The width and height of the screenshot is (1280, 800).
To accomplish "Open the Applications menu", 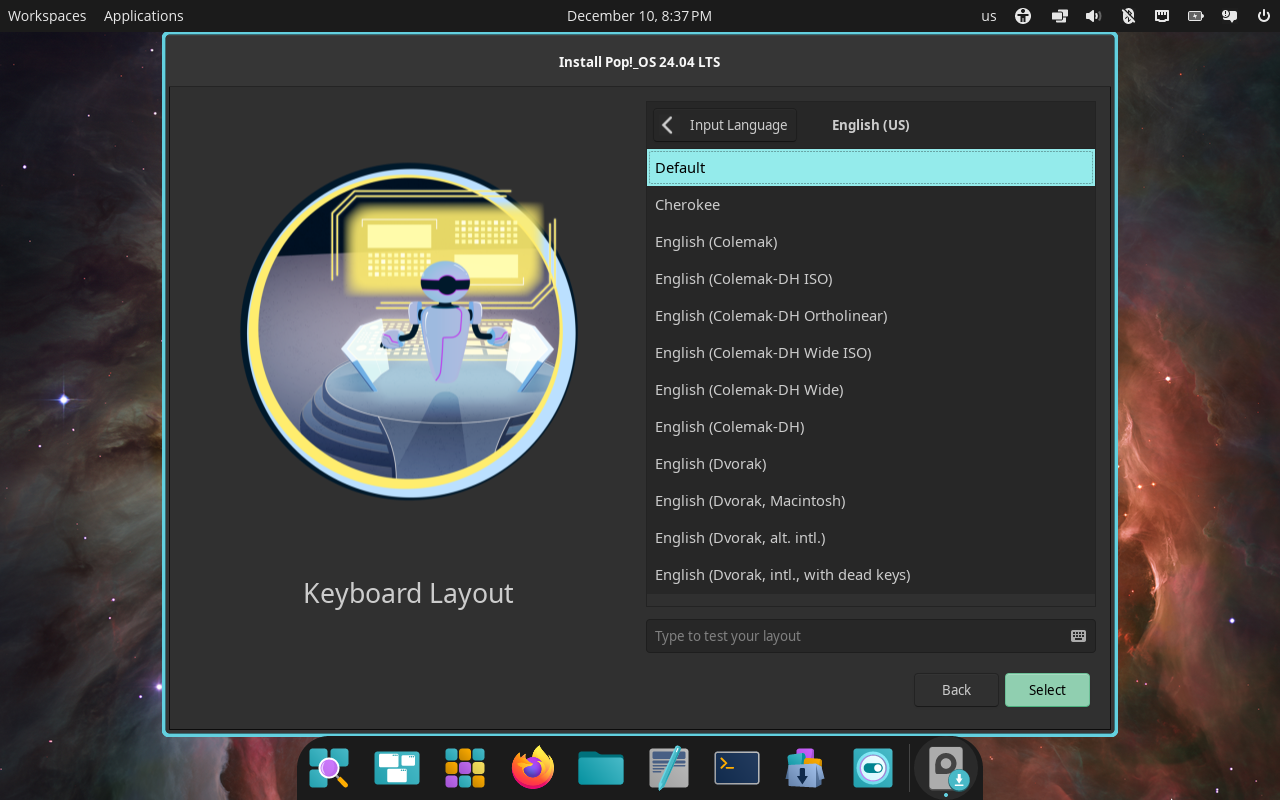I will (x=143, y=15).
